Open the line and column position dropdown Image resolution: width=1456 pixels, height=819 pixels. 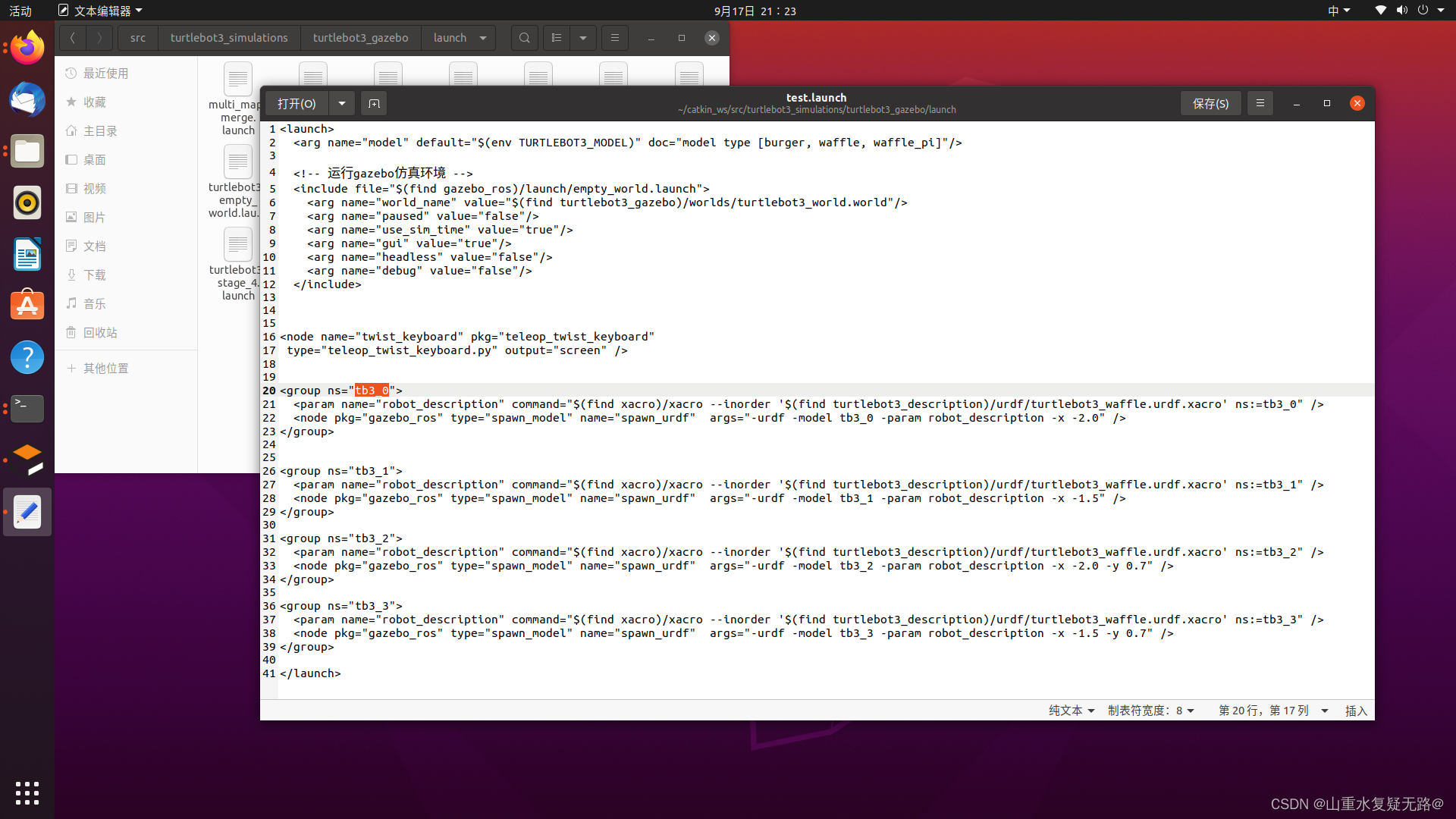[1273, 711]
